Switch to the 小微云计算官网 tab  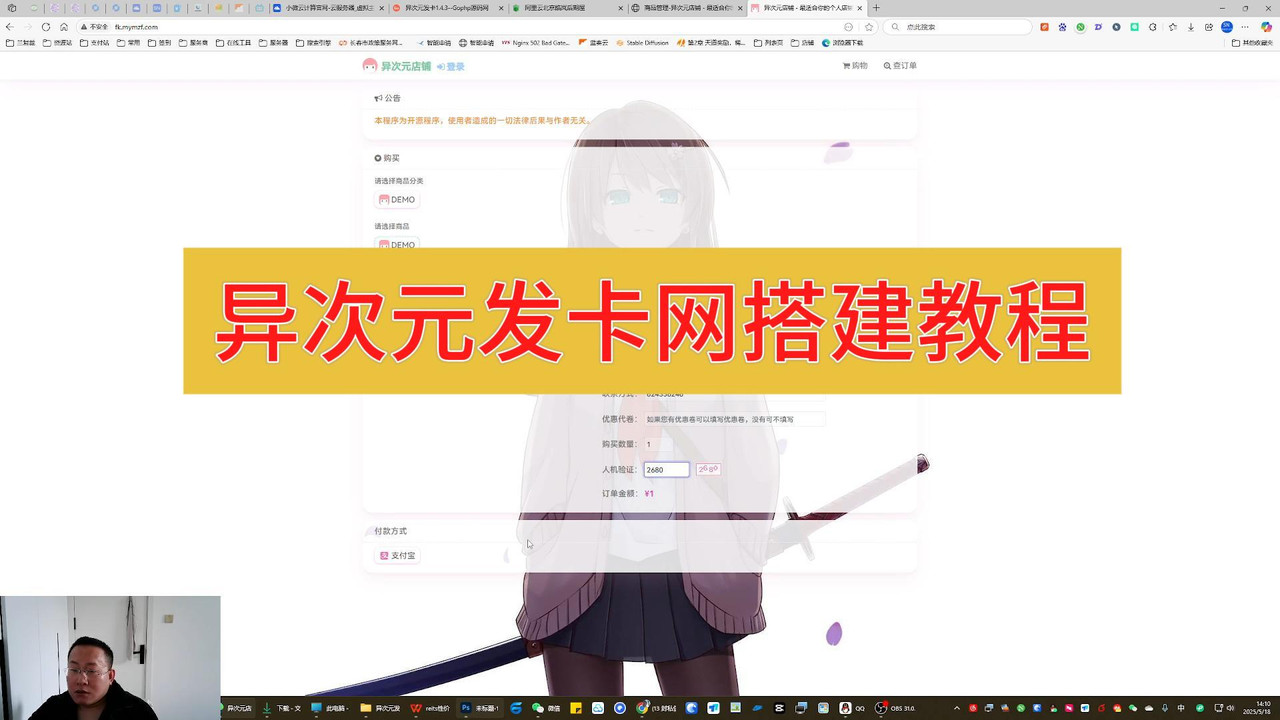pyautogui.click(x=327, y=8)
